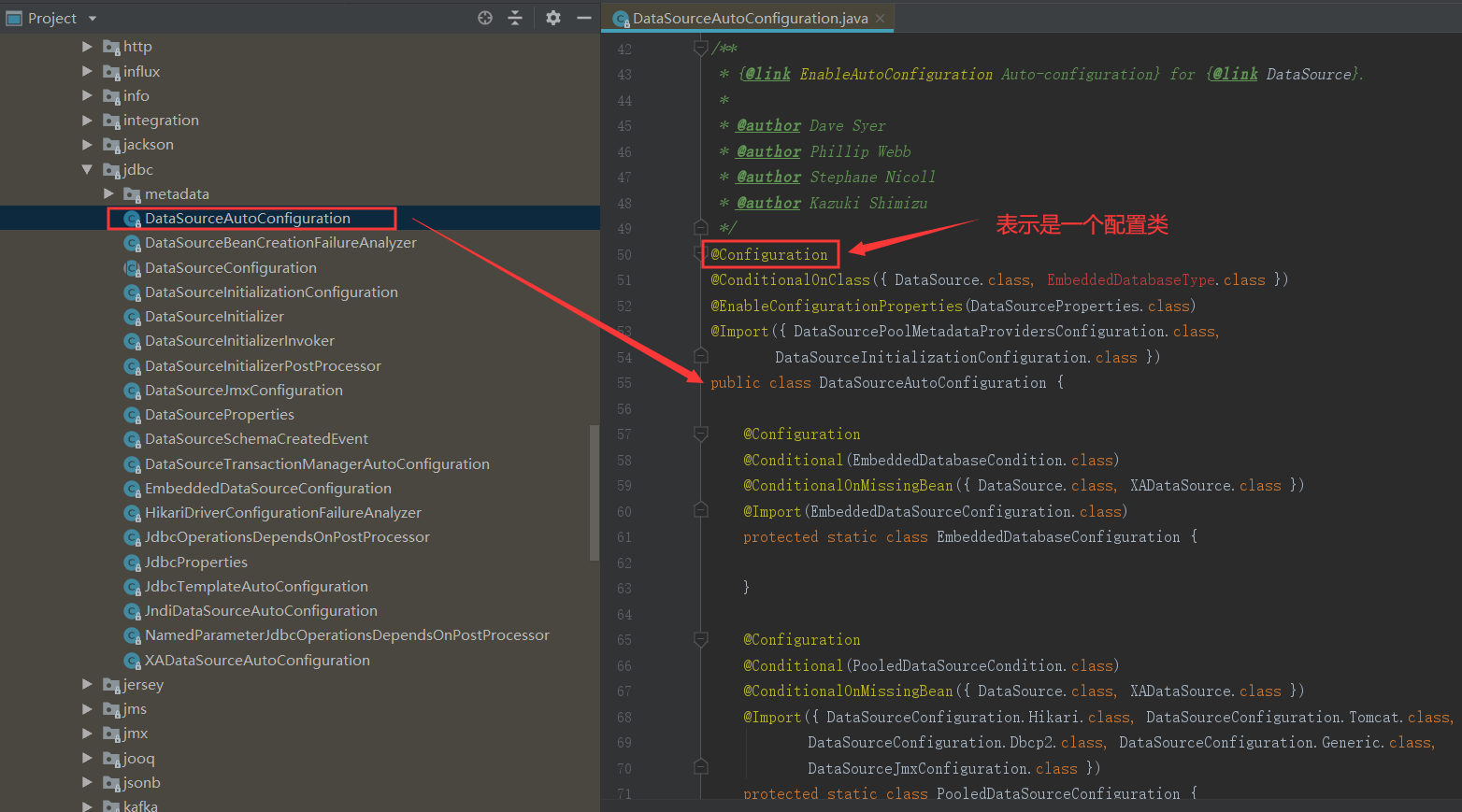This screenshot has height=812, width=1462.
Task: Expand the metadata package node
Action: click(x=109, y=193)
